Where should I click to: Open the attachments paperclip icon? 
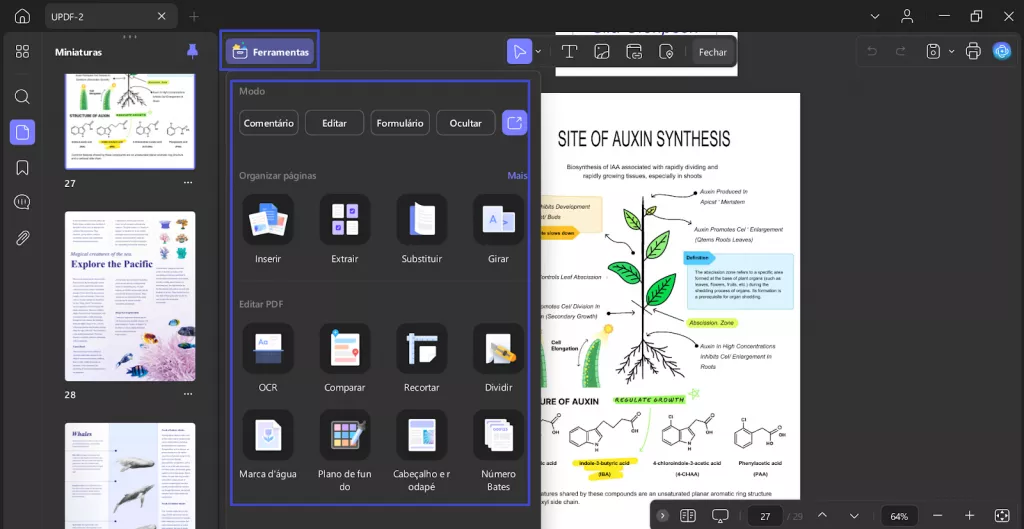(x=22, y=238)
